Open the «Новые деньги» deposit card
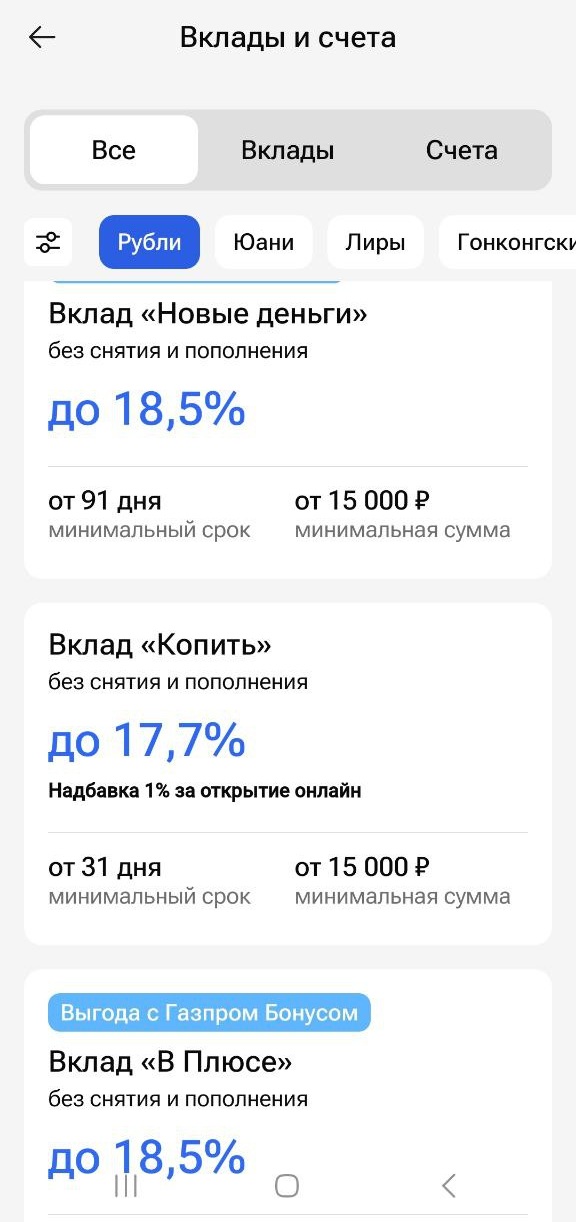The height and width of the screenshot is (1222, 576). tap(288, 430)
